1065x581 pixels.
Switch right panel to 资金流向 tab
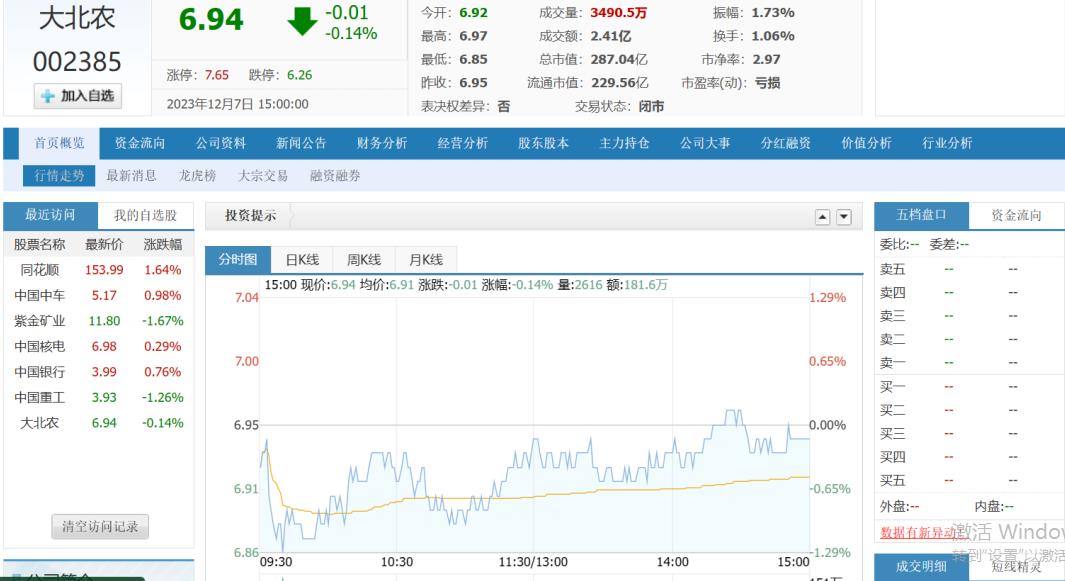coord(1016,215)
